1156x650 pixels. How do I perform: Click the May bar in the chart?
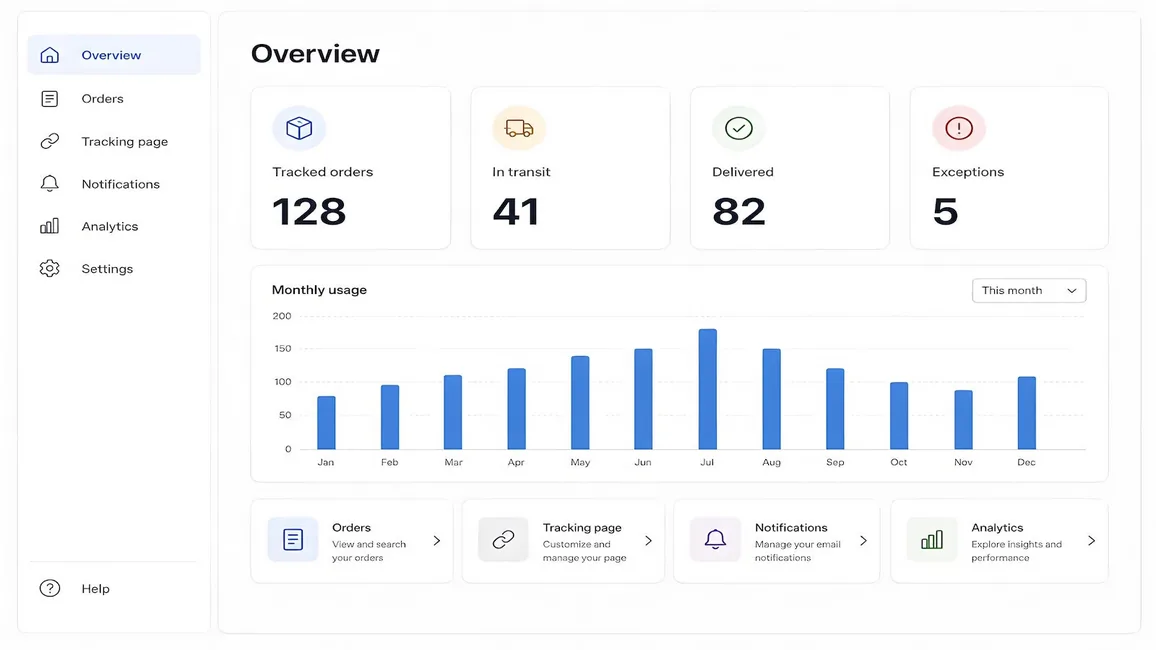(580, 403)
